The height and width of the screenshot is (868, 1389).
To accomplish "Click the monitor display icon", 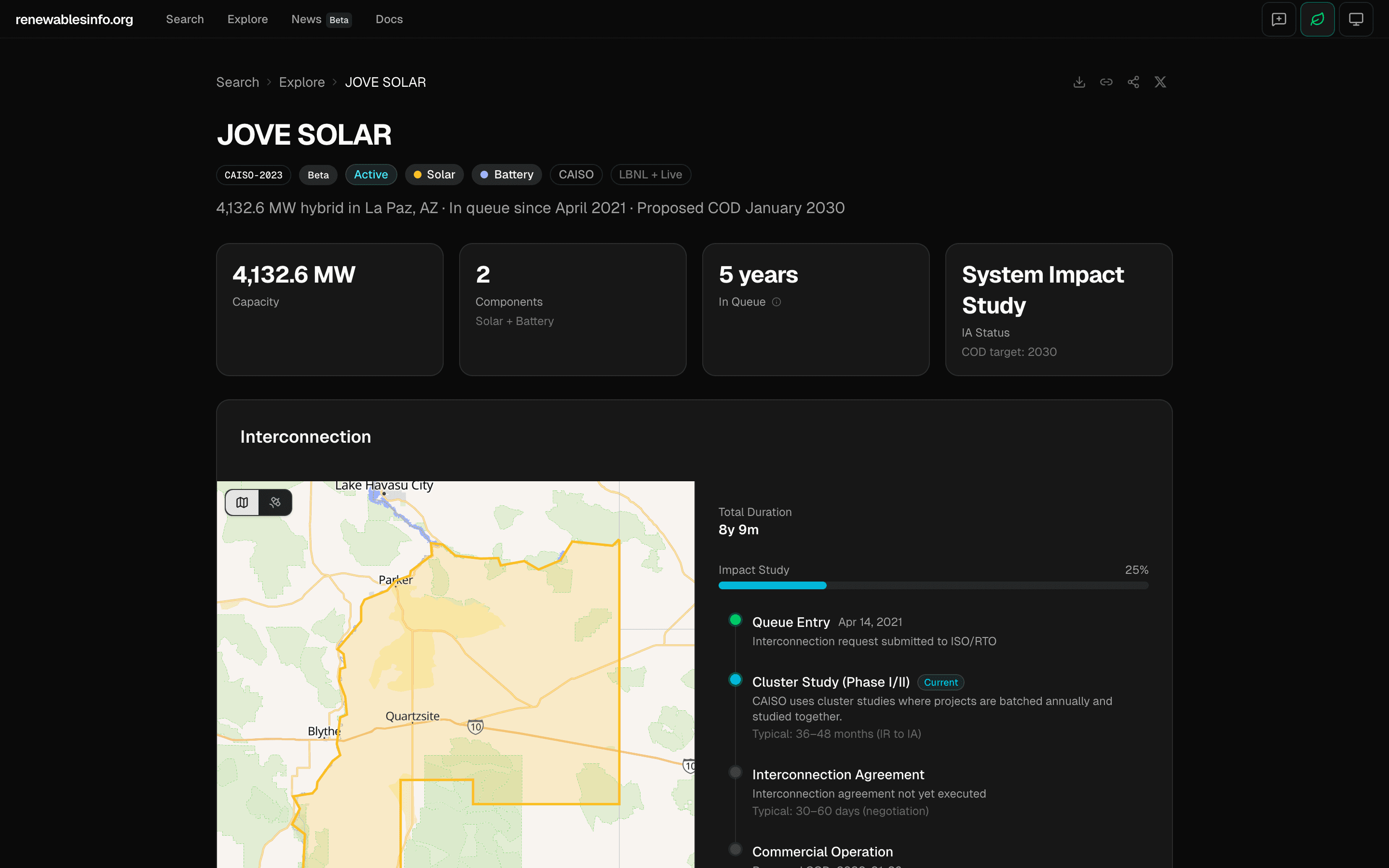I will [x=1356, y=18].
